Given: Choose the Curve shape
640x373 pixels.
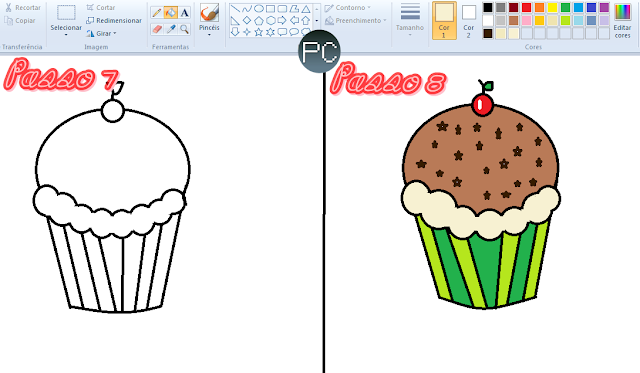Looking at the screenshot, I should tap(247, 9).
